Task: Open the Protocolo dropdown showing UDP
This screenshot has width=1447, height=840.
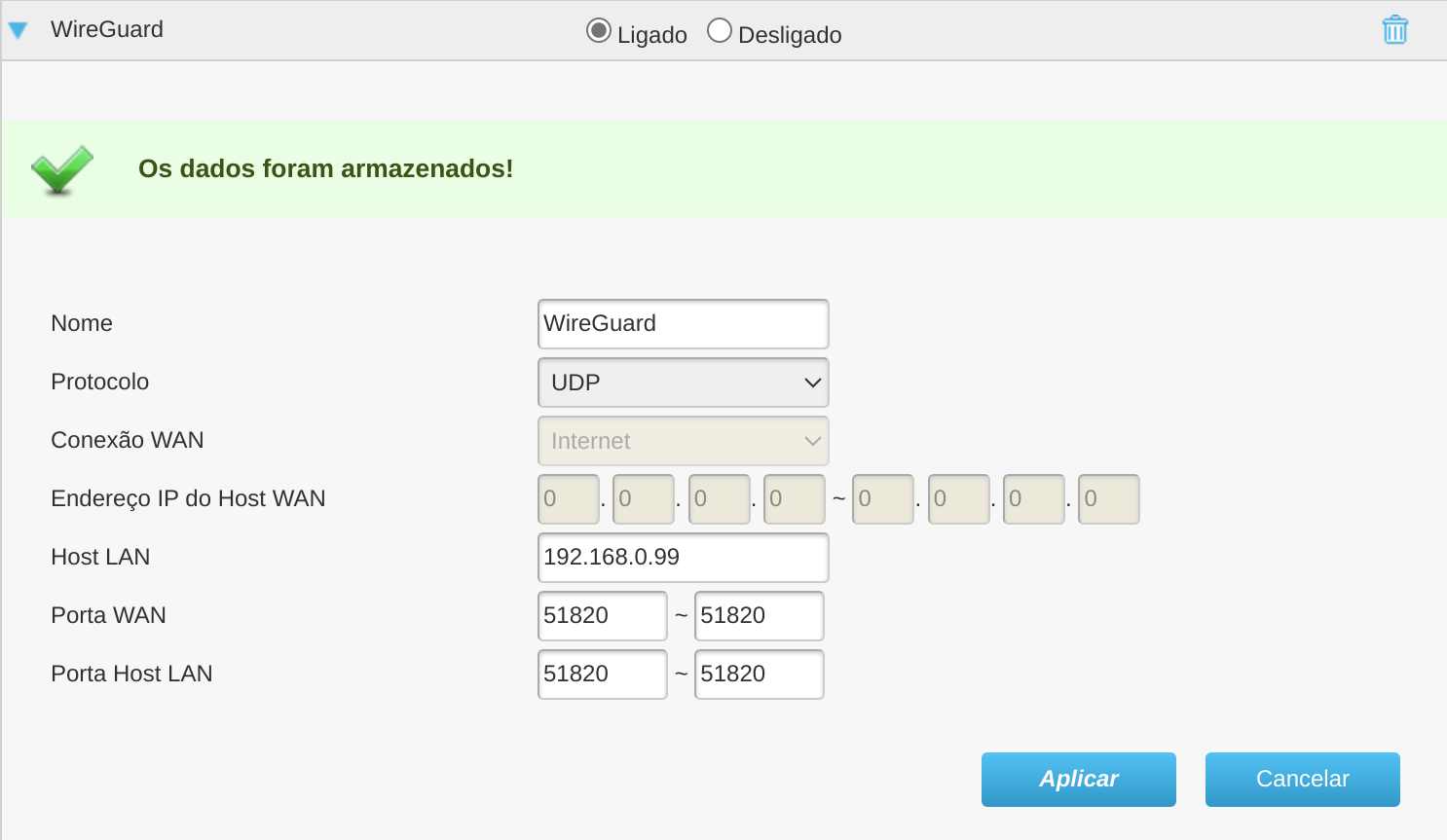Action: (682, 383)
